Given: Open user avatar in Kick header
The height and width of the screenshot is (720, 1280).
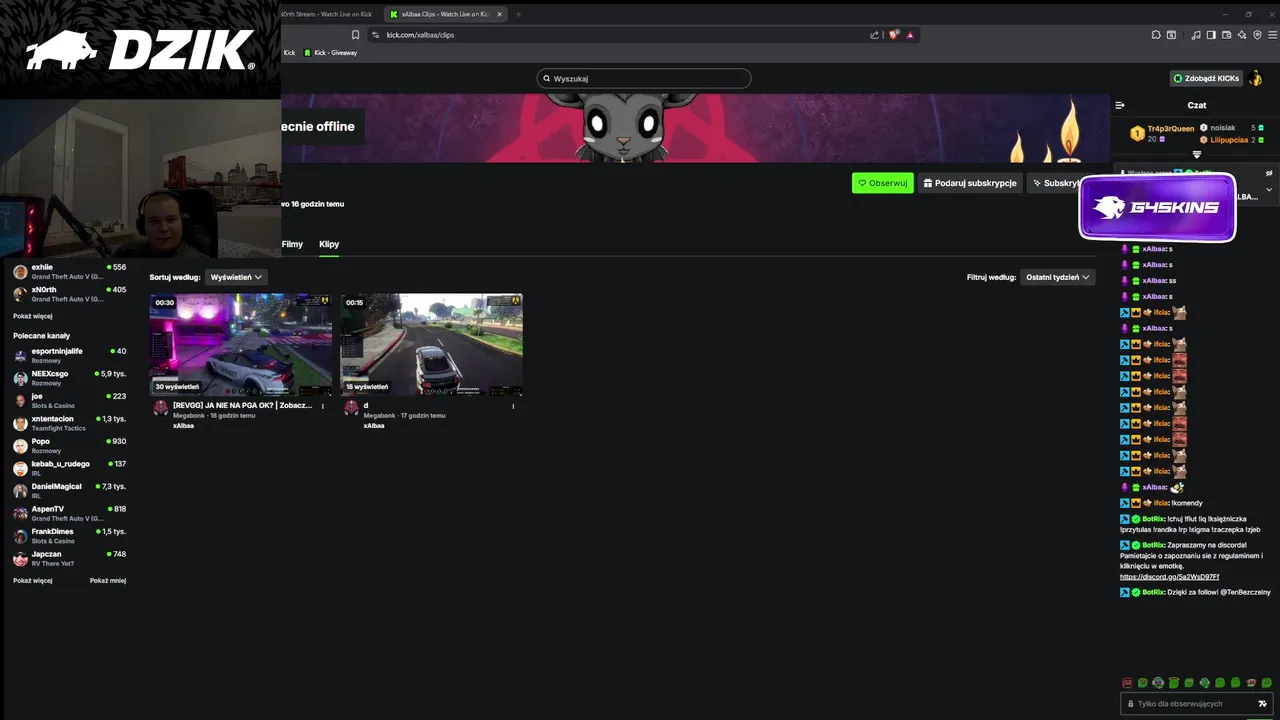Looking at the screenshot, I should 1256,78.
